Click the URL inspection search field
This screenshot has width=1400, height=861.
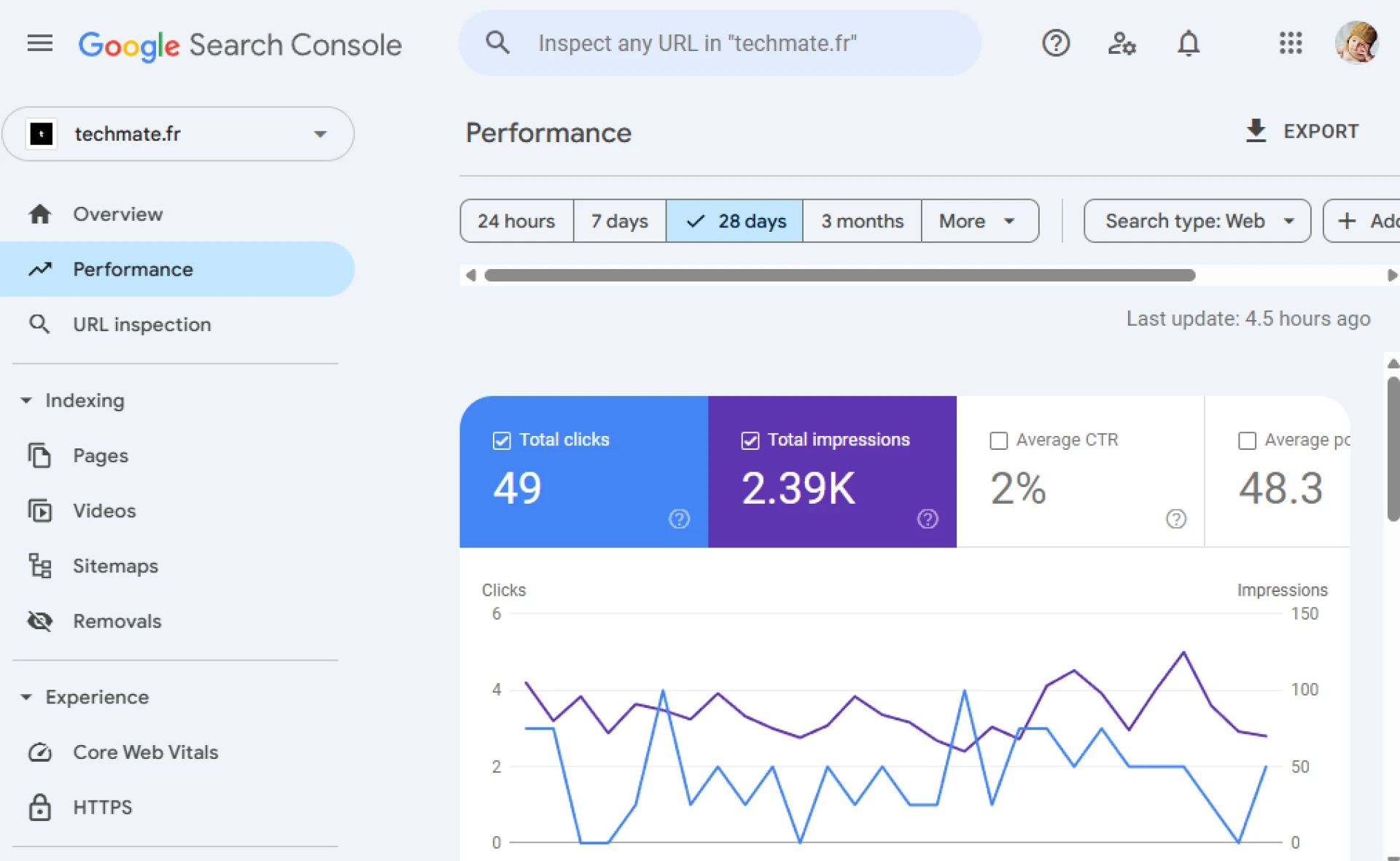(x=718, y=44)
